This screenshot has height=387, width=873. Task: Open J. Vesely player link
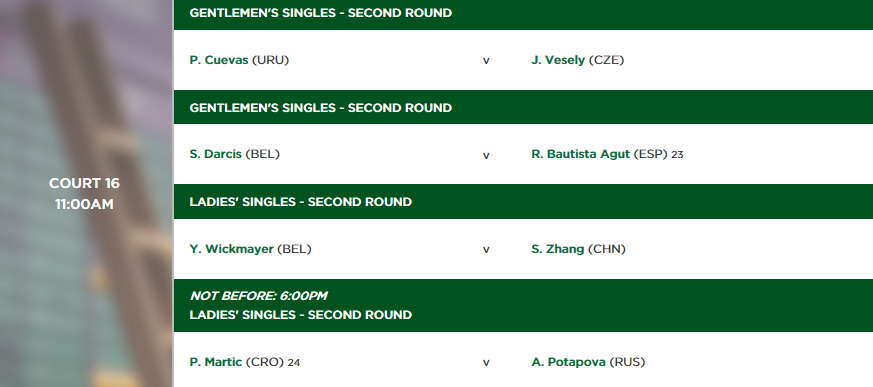pyautogui.click(x=558, y=60)
